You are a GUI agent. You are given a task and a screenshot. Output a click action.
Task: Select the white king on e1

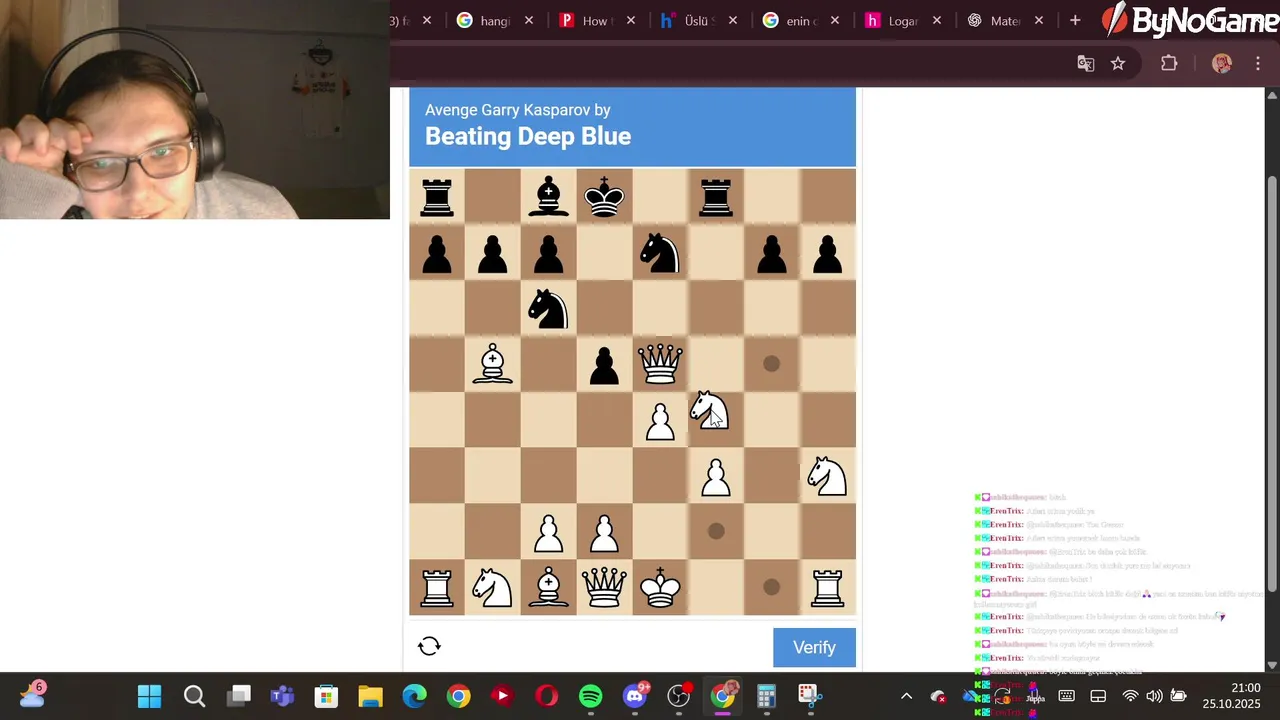click(x=660, y=588)
